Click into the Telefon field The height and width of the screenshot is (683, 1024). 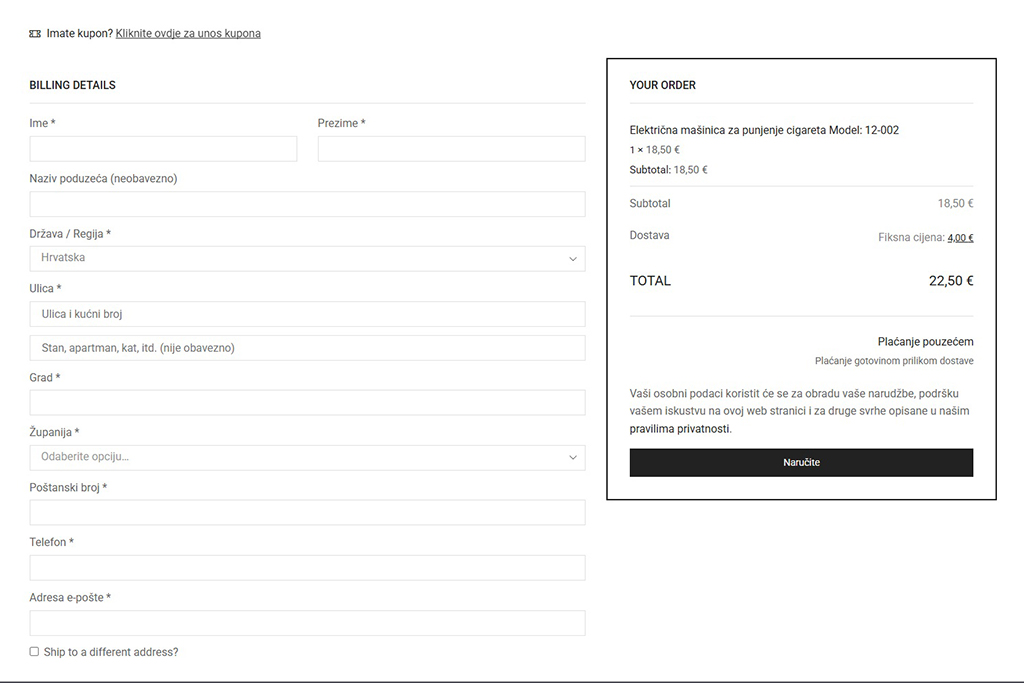point(307,568)
